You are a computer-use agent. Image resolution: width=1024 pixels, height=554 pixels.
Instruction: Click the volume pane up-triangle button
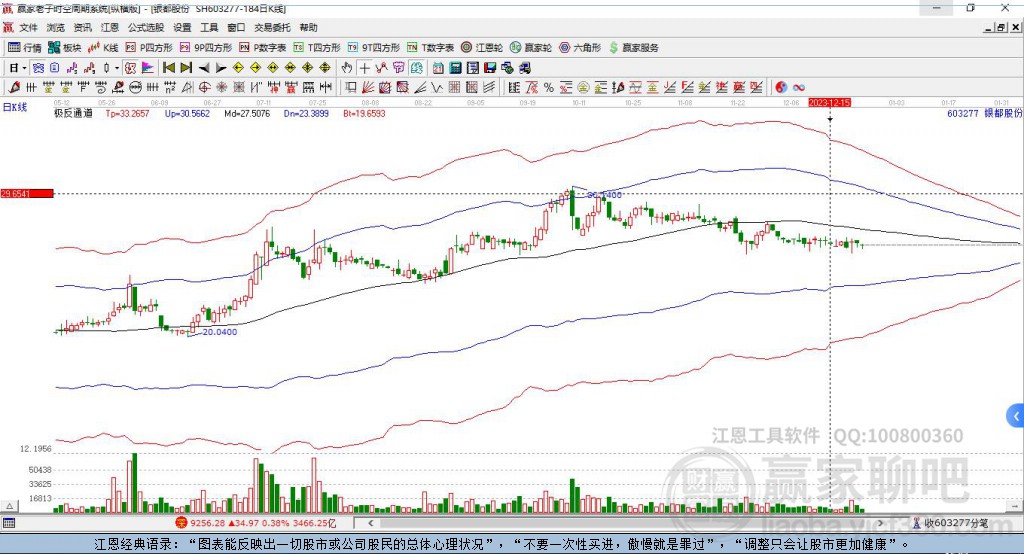[x=9, y=506]
